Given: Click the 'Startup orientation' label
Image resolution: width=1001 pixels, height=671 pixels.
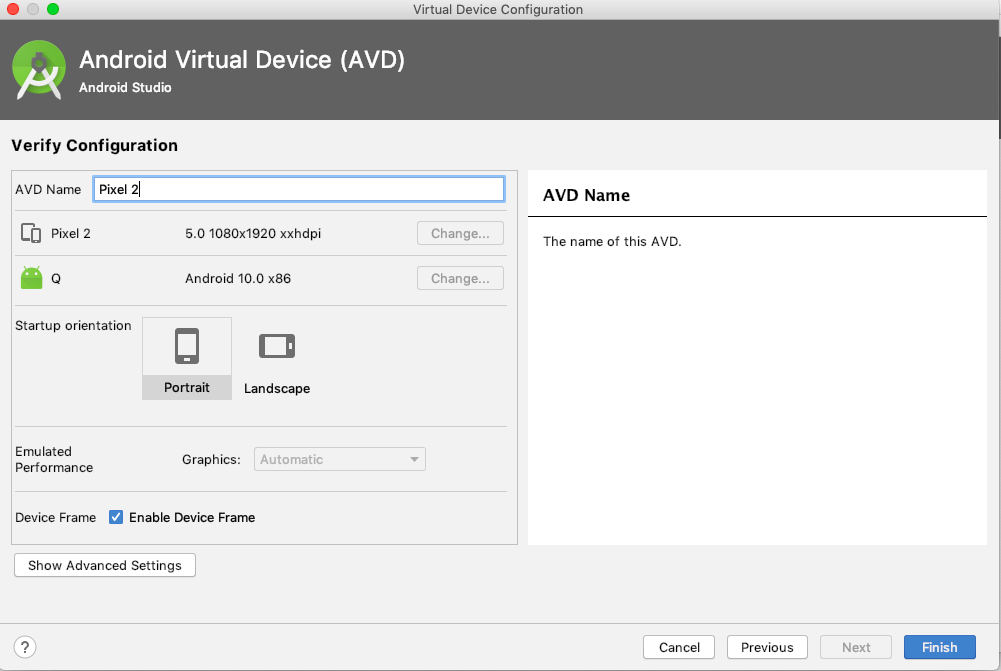Looking at the screenshot, I should point(73,326).
